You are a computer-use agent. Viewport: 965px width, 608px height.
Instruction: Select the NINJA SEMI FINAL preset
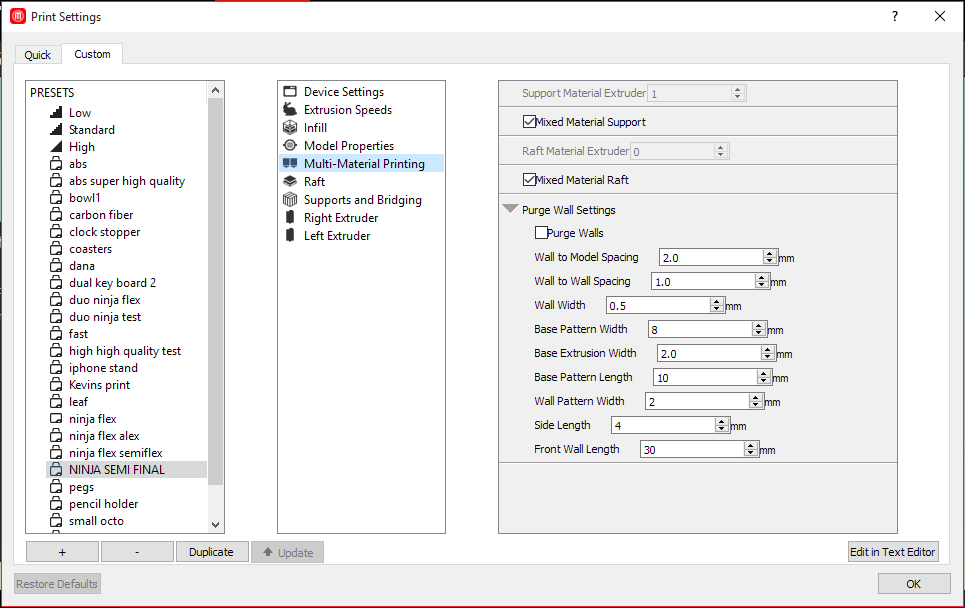click(x=116, y=470)
